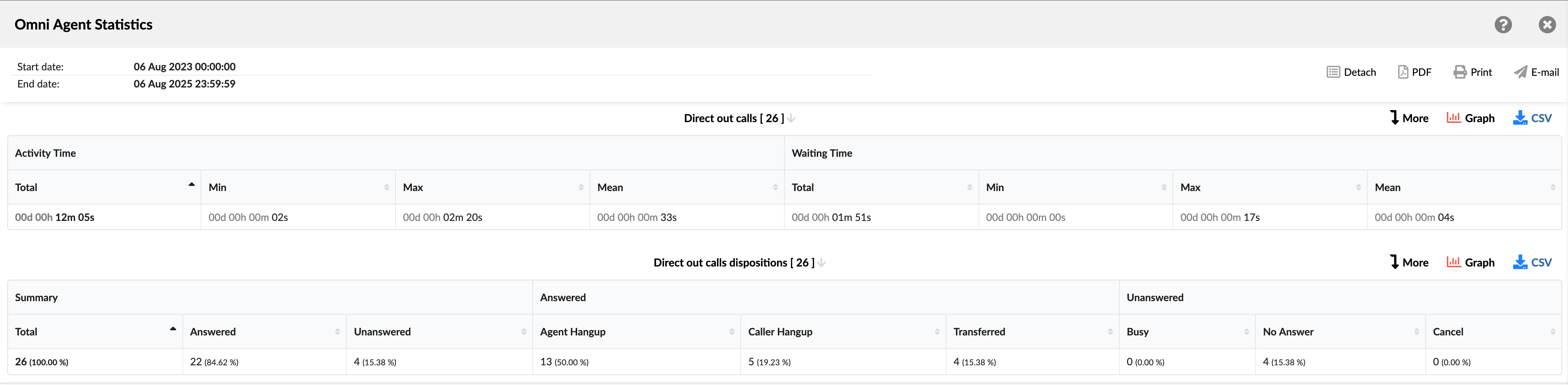This screenshot has height=385, width=1568.
Task: Collapse the Direct out calls section arrow
Action: [x=791, y=118]
